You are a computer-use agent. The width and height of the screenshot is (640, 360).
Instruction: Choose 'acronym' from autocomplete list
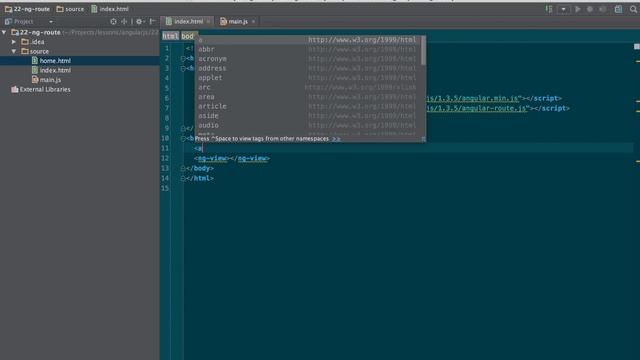(308, 59)
